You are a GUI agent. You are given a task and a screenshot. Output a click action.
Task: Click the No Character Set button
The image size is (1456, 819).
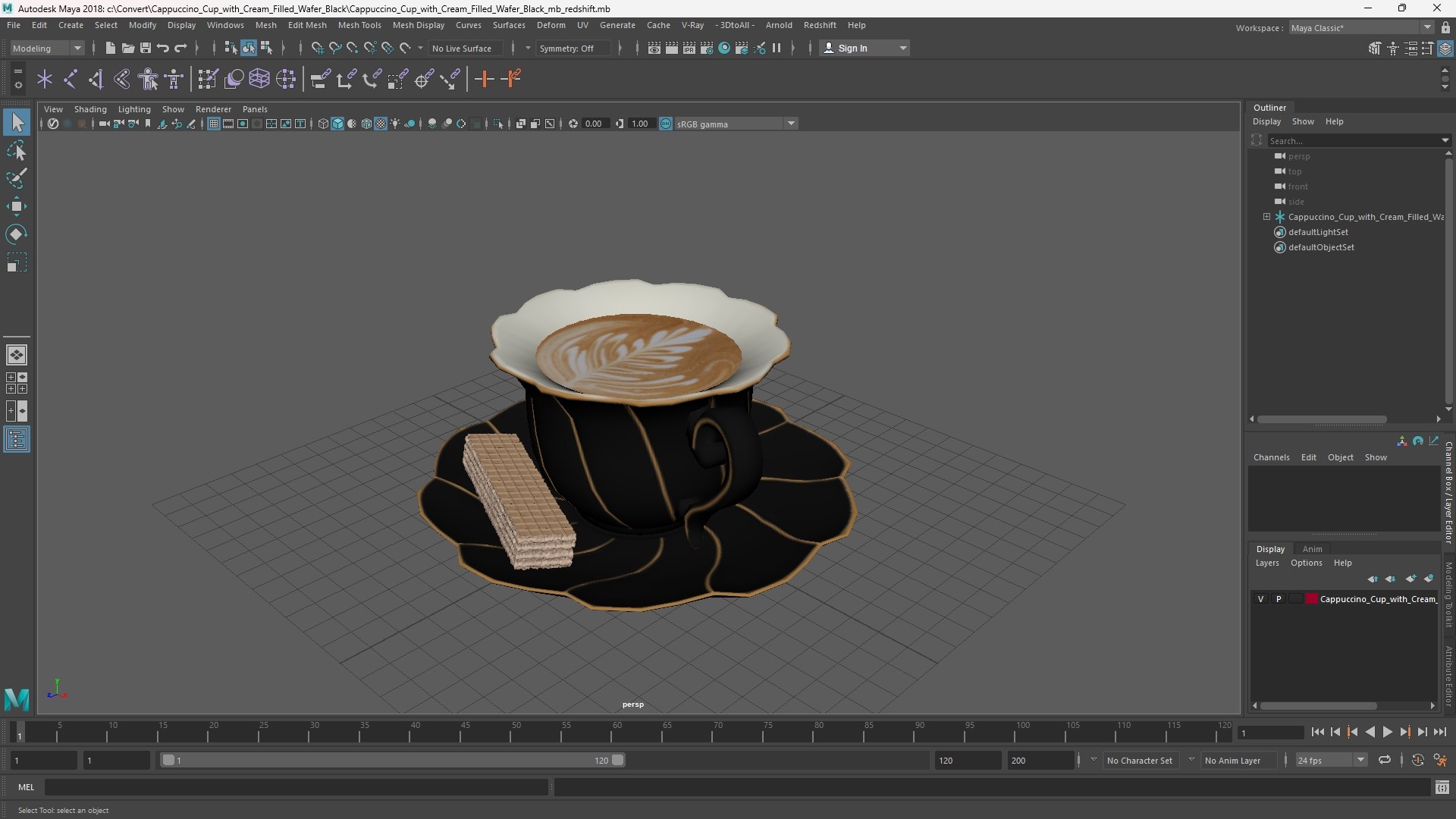[1139, 760]
